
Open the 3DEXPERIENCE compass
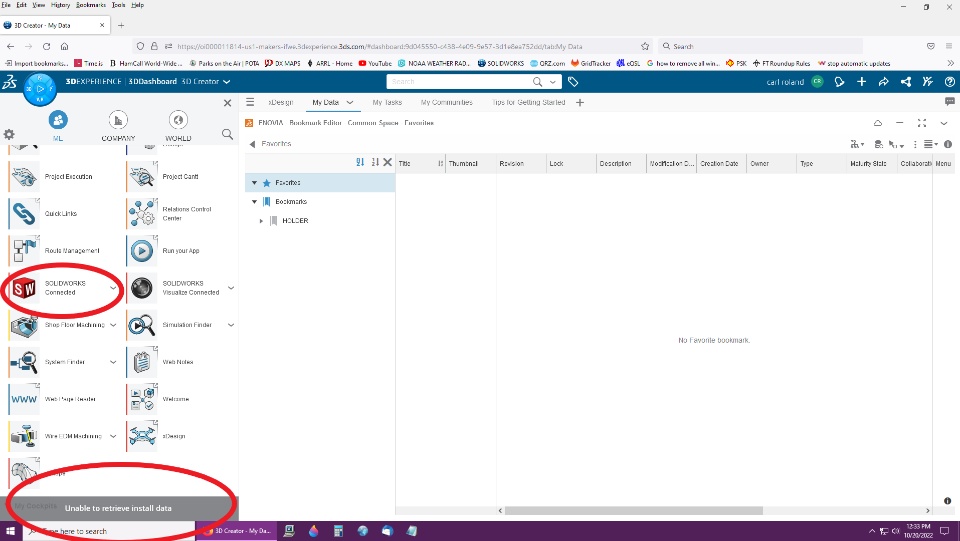click(x=40, y=89)
